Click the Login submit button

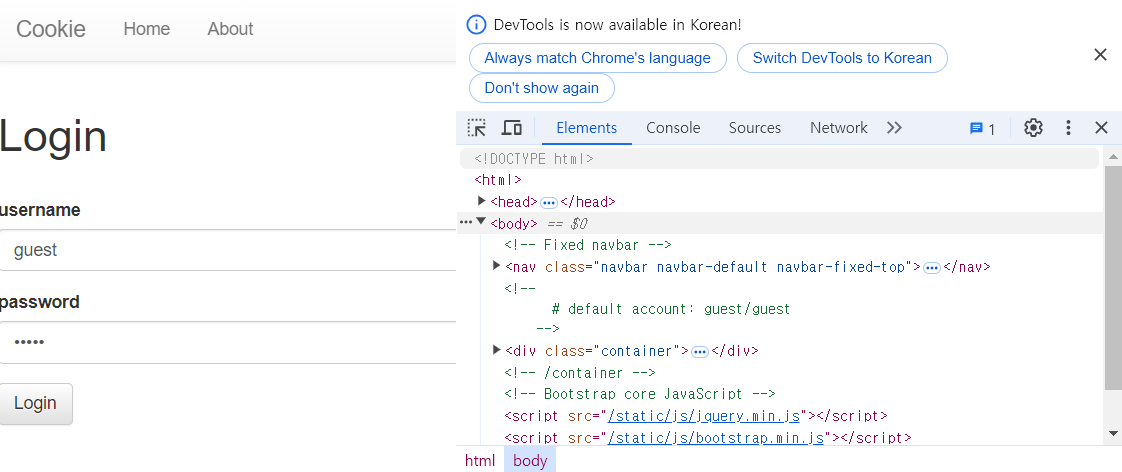(x=35, y=403)
